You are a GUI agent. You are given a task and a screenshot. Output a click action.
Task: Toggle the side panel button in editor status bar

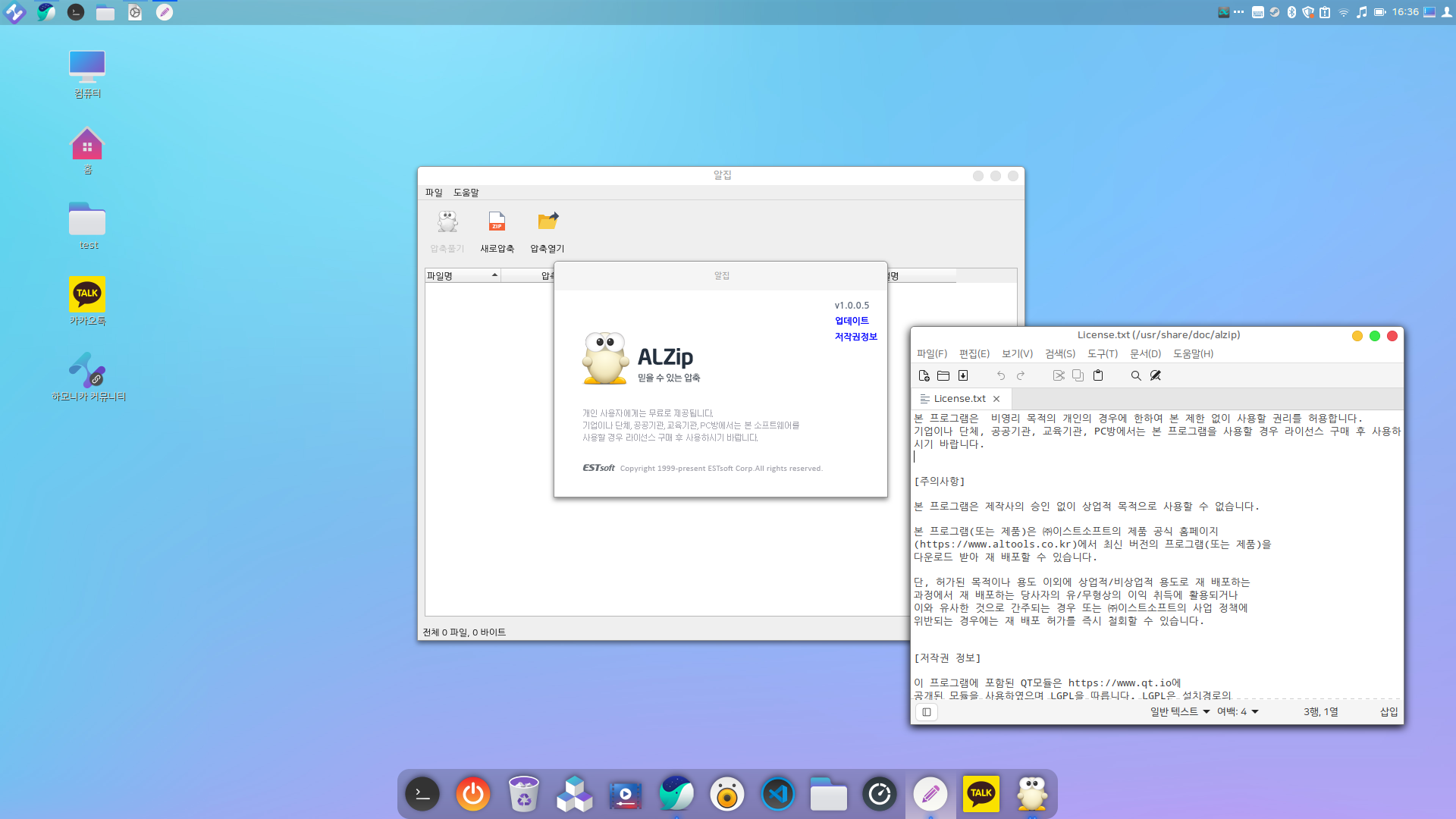[x=927, y=712]
